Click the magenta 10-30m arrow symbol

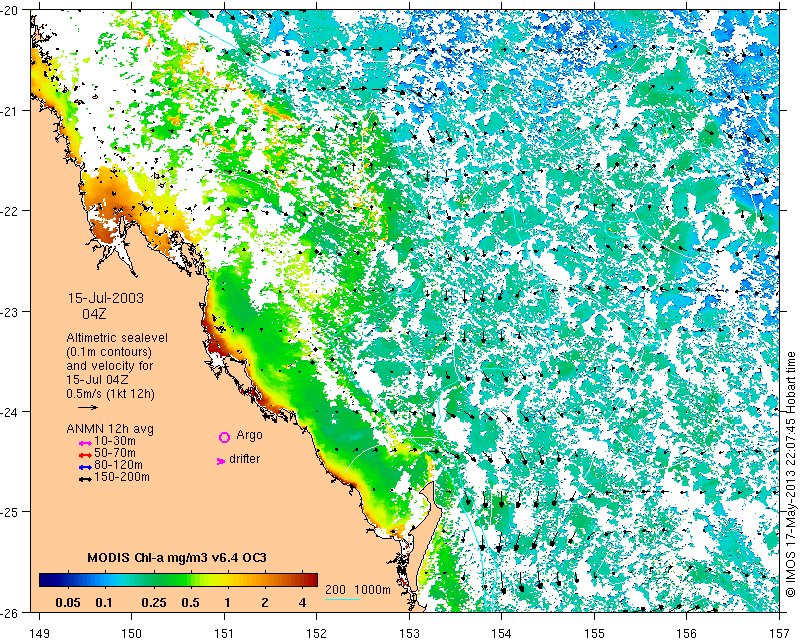[x=85, y=442]
